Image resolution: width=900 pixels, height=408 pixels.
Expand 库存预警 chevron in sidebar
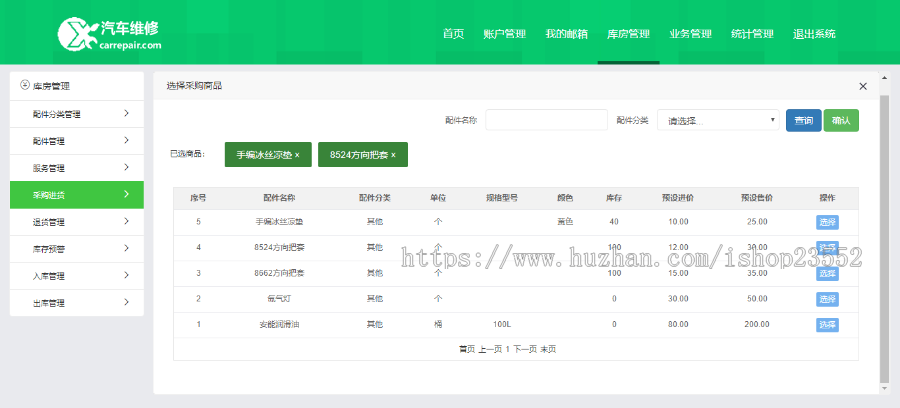tap(126, 248)
